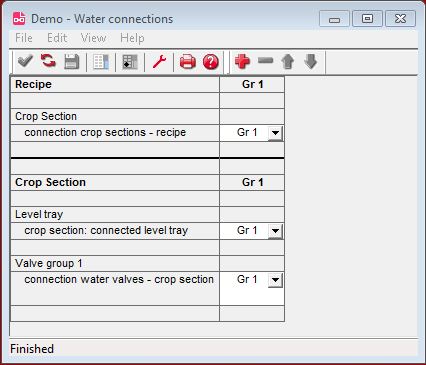This screenshot has height=365, width=426.
Task: Click the grey move down arrow
Action: pos(311,62)
